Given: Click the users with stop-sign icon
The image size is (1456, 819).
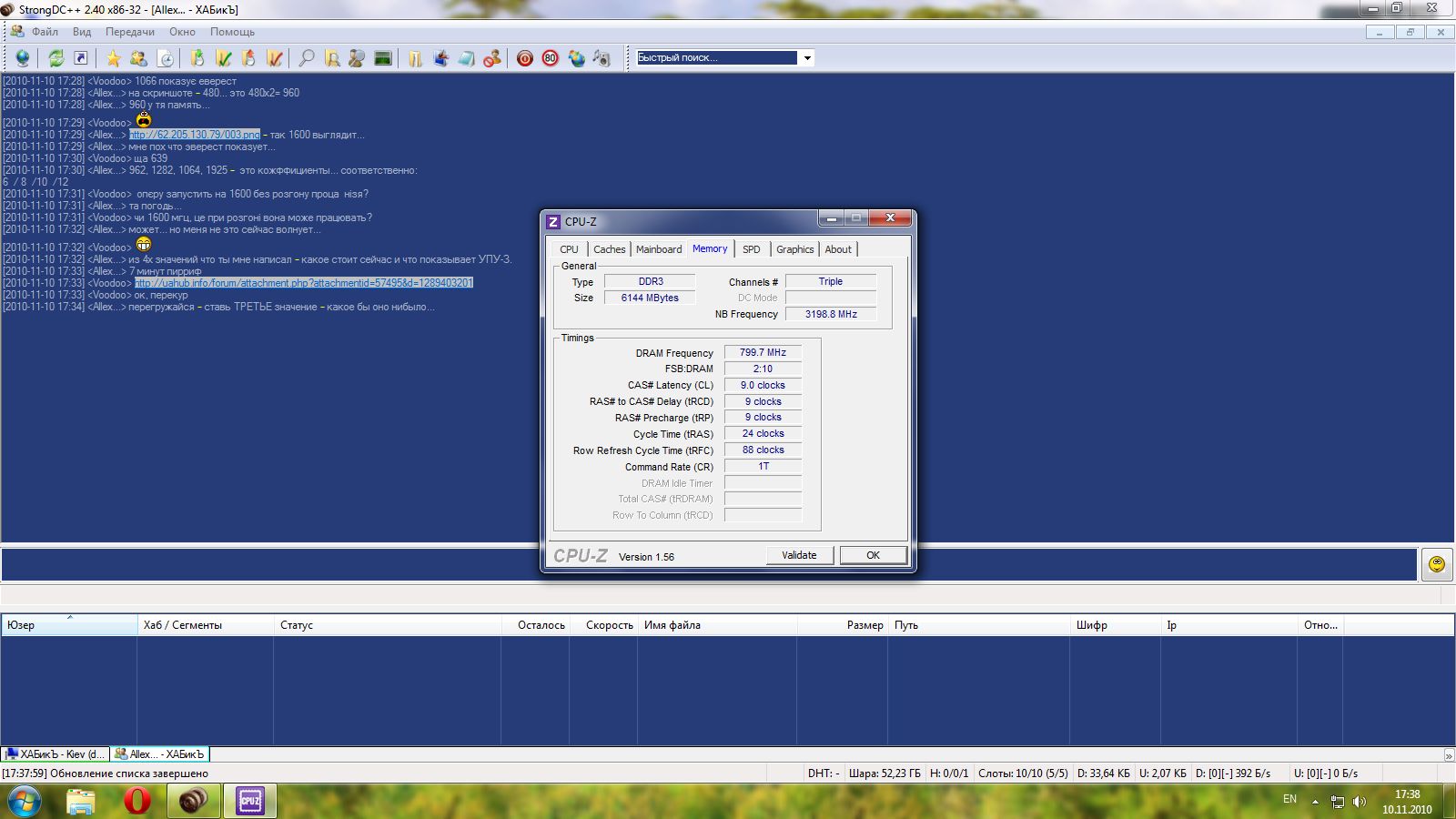Looking at the screenshot, I should (x=492, y=58).
